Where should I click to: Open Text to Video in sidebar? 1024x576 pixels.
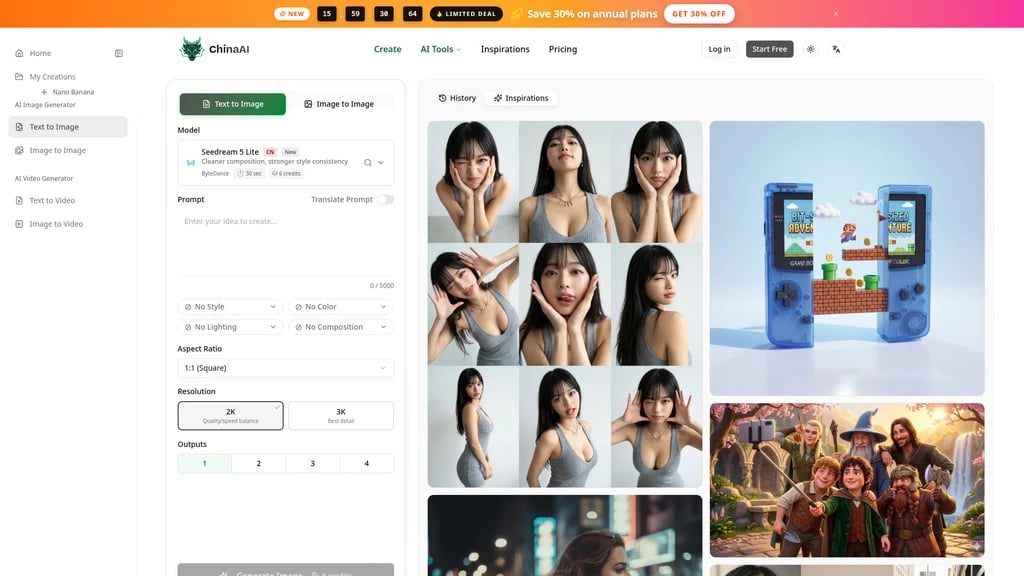click(x=68, y=200)
